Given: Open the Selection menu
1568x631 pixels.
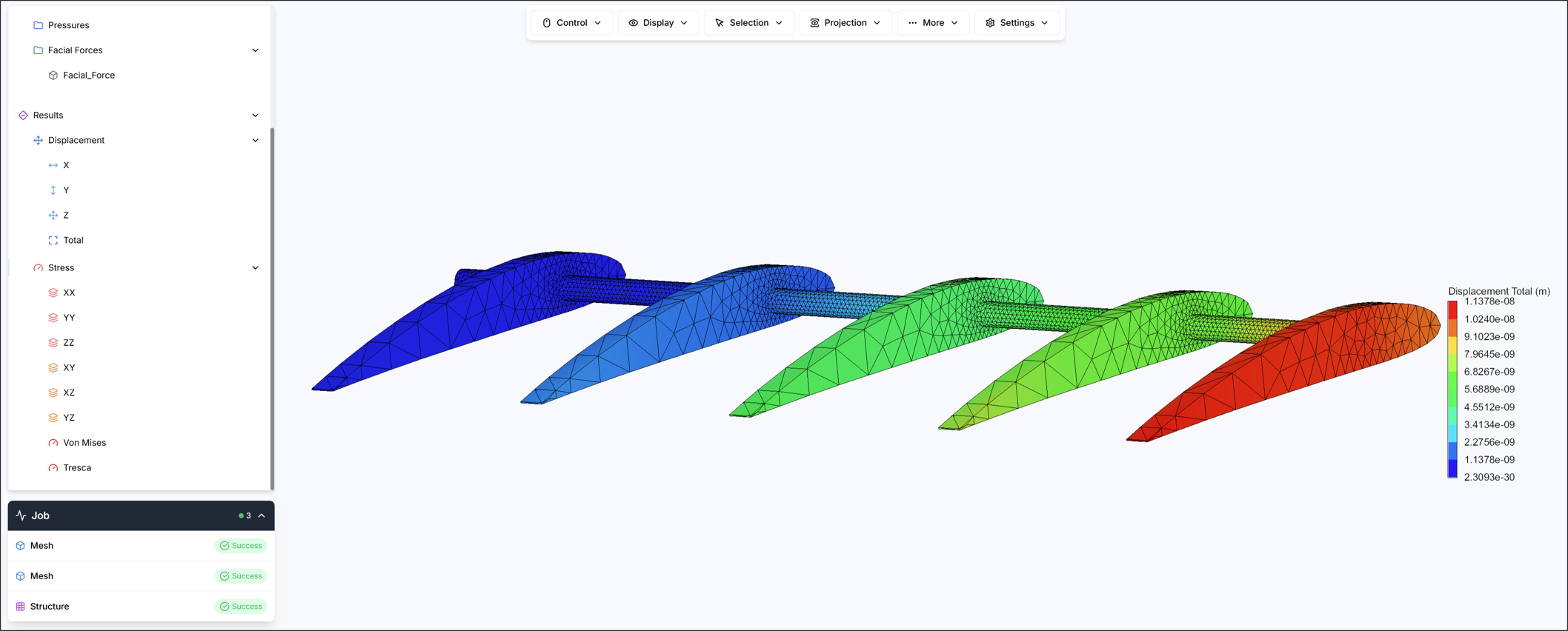Looking at the screenshot, I should (x=748, y=23).
